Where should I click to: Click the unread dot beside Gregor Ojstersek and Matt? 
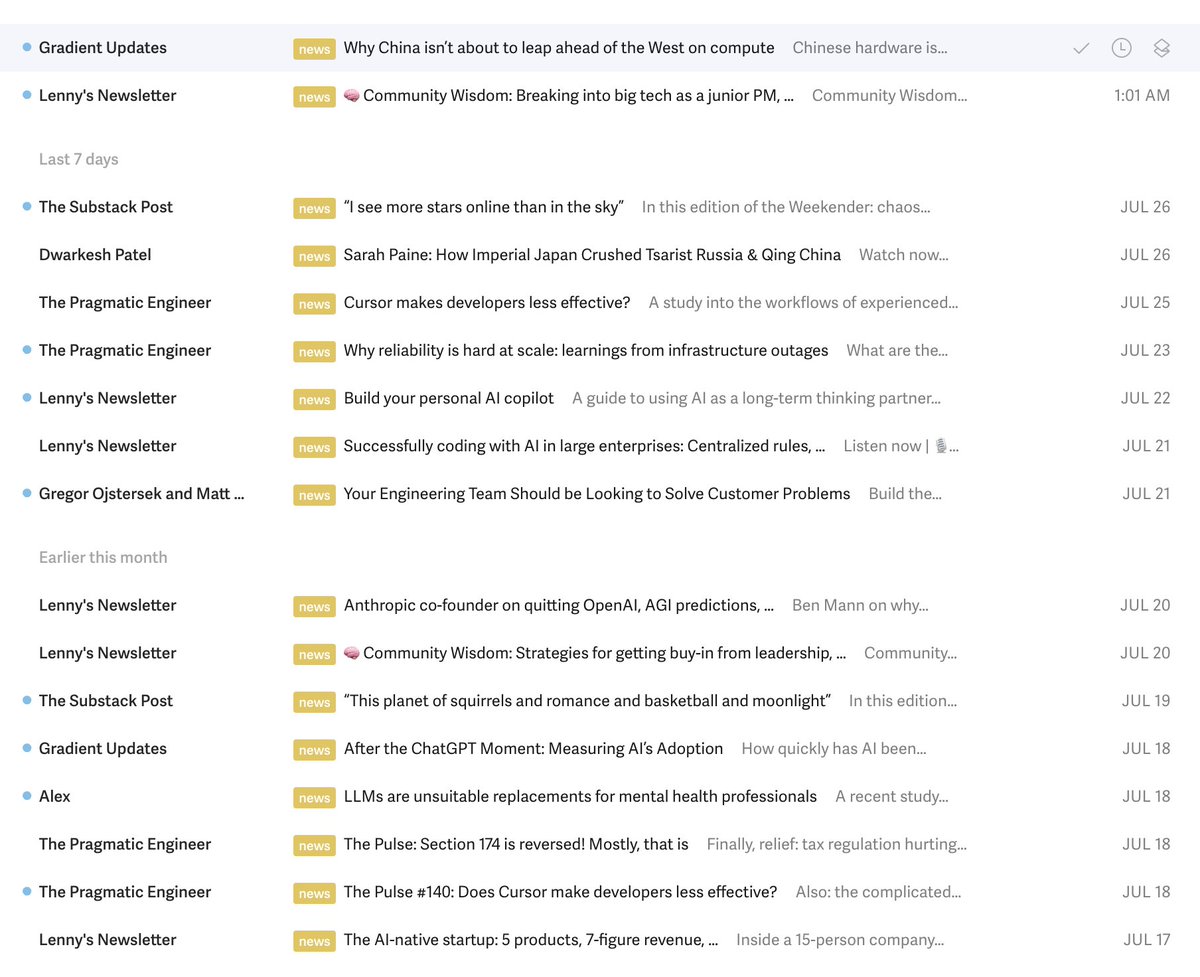tap(27, 494)
